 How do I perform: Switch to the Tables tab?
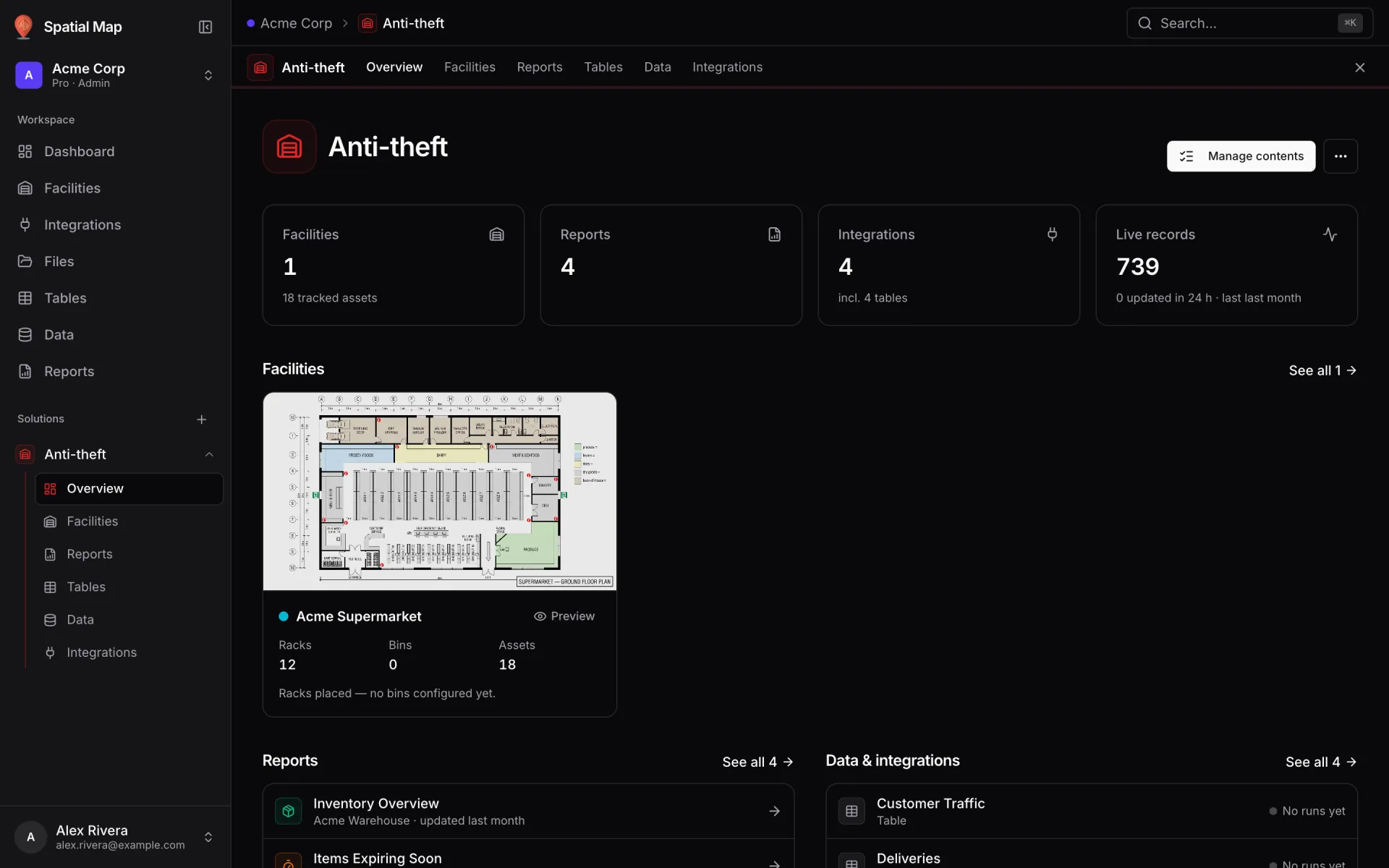click(x=603, y=67)
